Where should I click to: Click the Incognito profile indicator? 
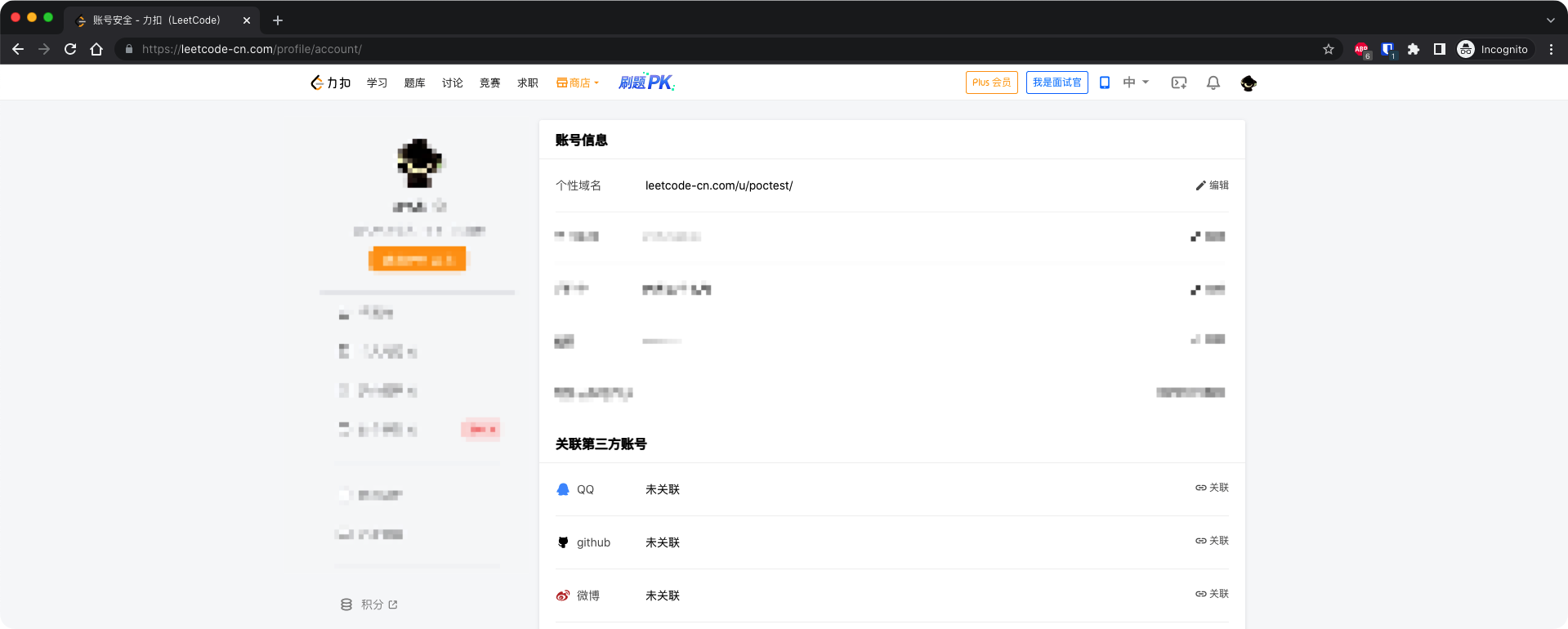[x=1494, y=49]
